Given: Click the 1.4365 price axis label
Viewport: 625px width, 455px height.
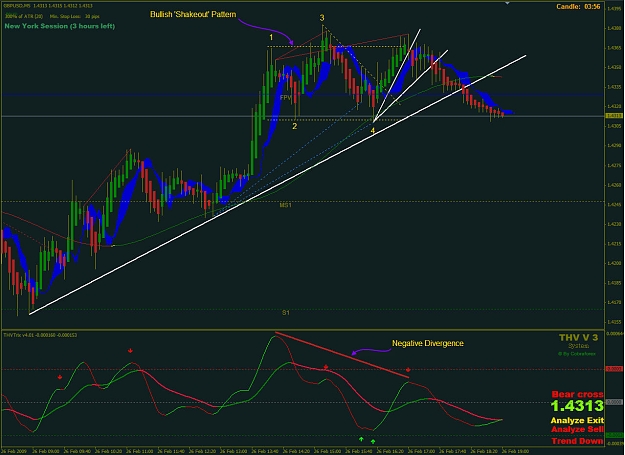Looking at the screenshot, I should pos(613,48).
